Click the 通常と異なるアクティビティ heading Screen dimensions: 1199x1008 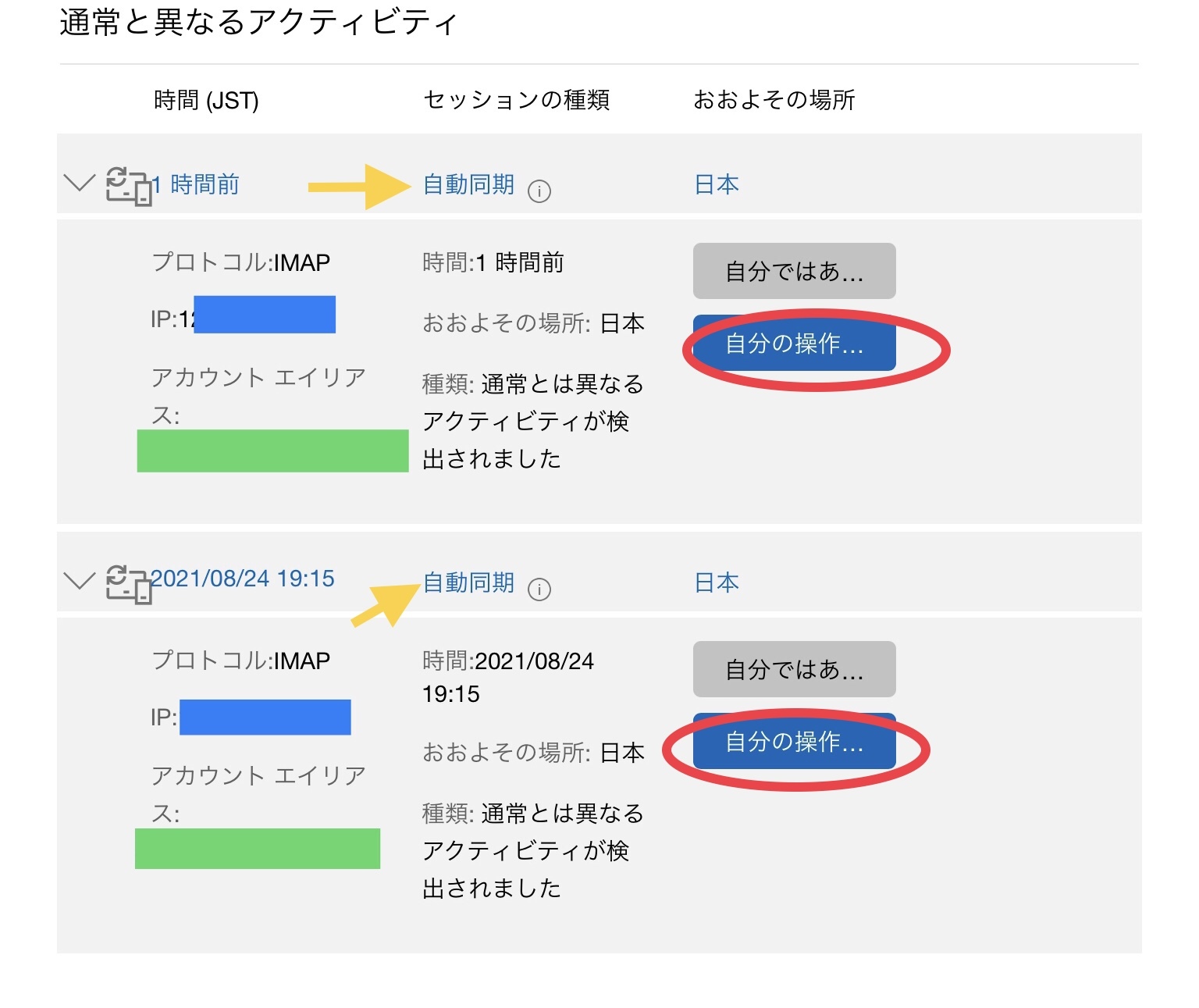[x=258, y=22]
